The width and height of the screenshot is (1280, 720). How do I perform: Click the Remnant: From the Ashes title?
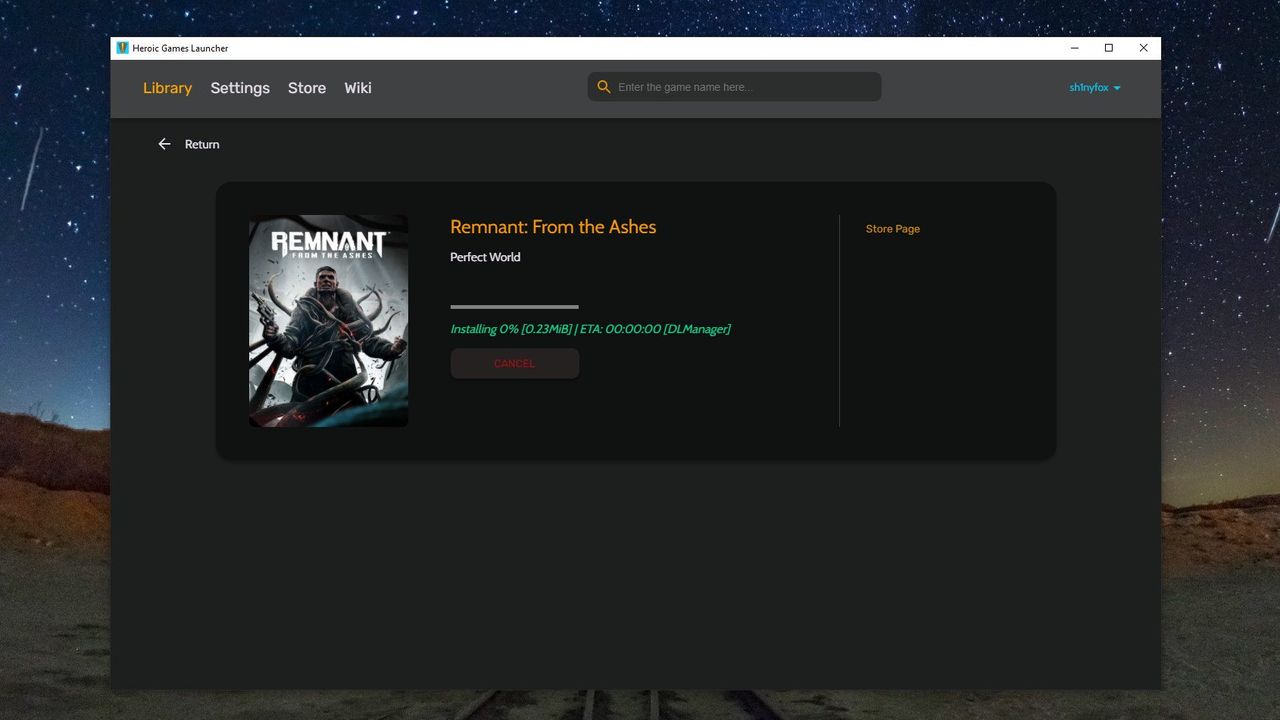coord(553,227)
